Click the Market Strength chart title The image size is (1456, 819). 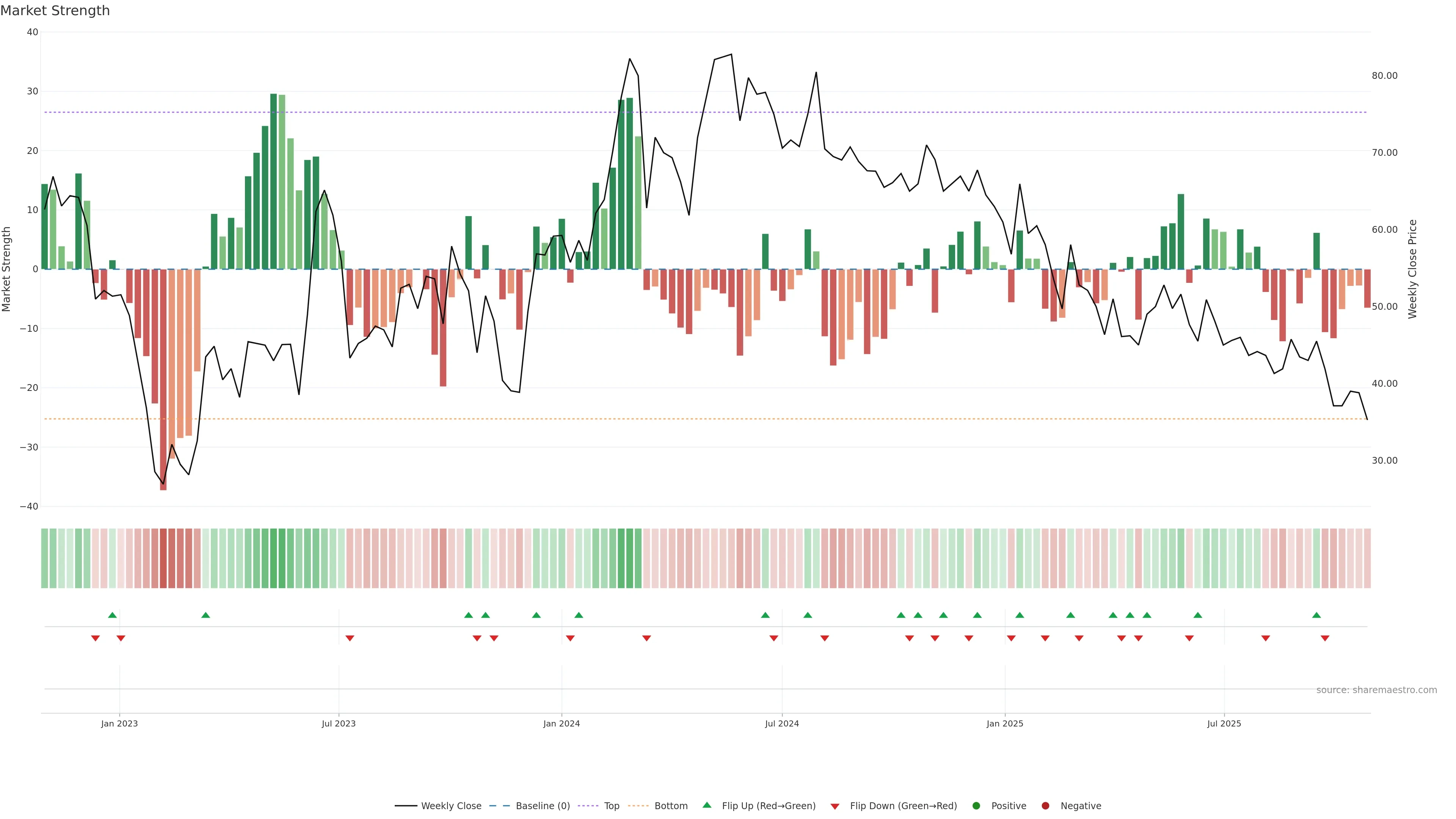click(55, 11)
